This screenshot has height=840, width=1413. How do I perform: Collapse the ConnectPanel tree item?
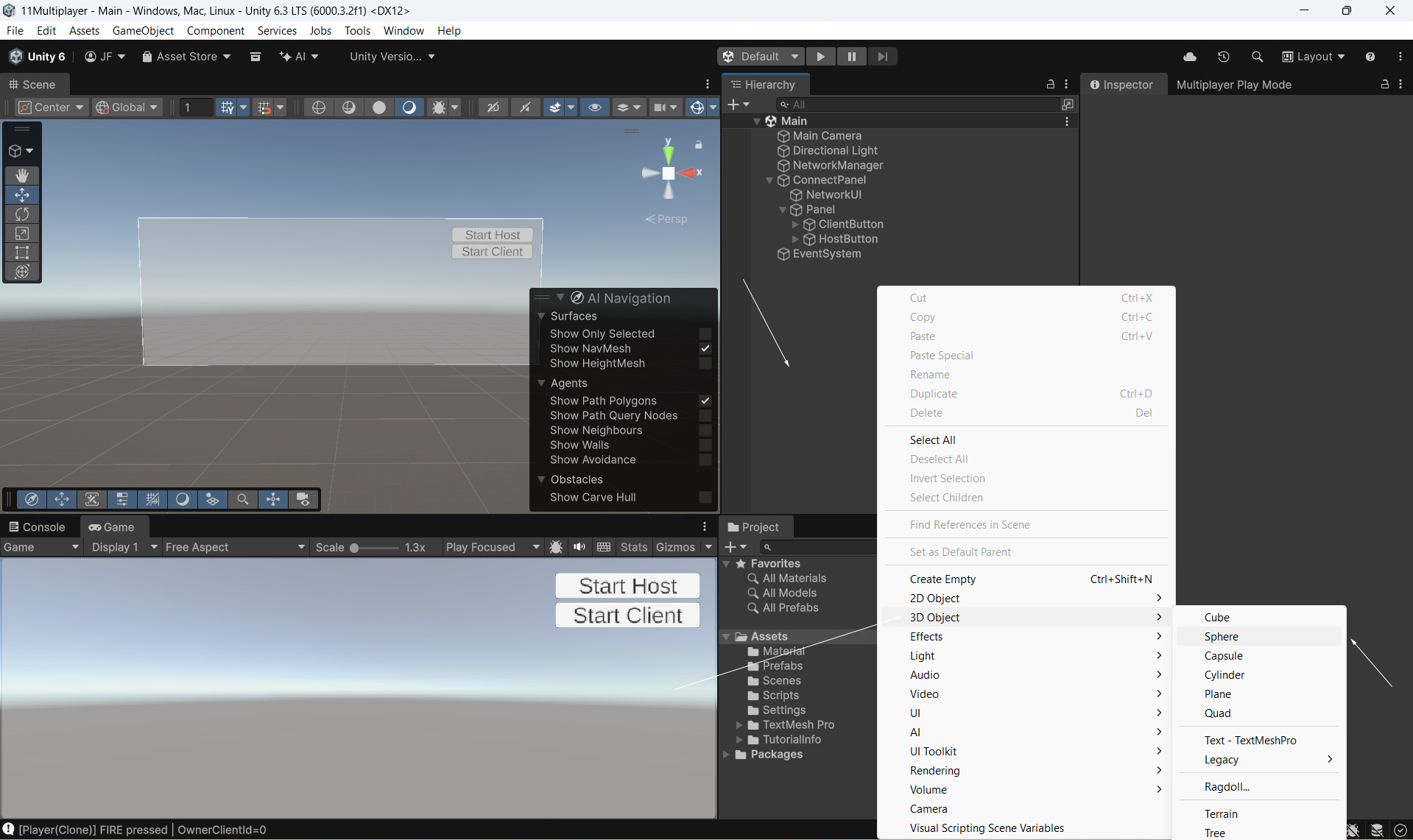769,180
